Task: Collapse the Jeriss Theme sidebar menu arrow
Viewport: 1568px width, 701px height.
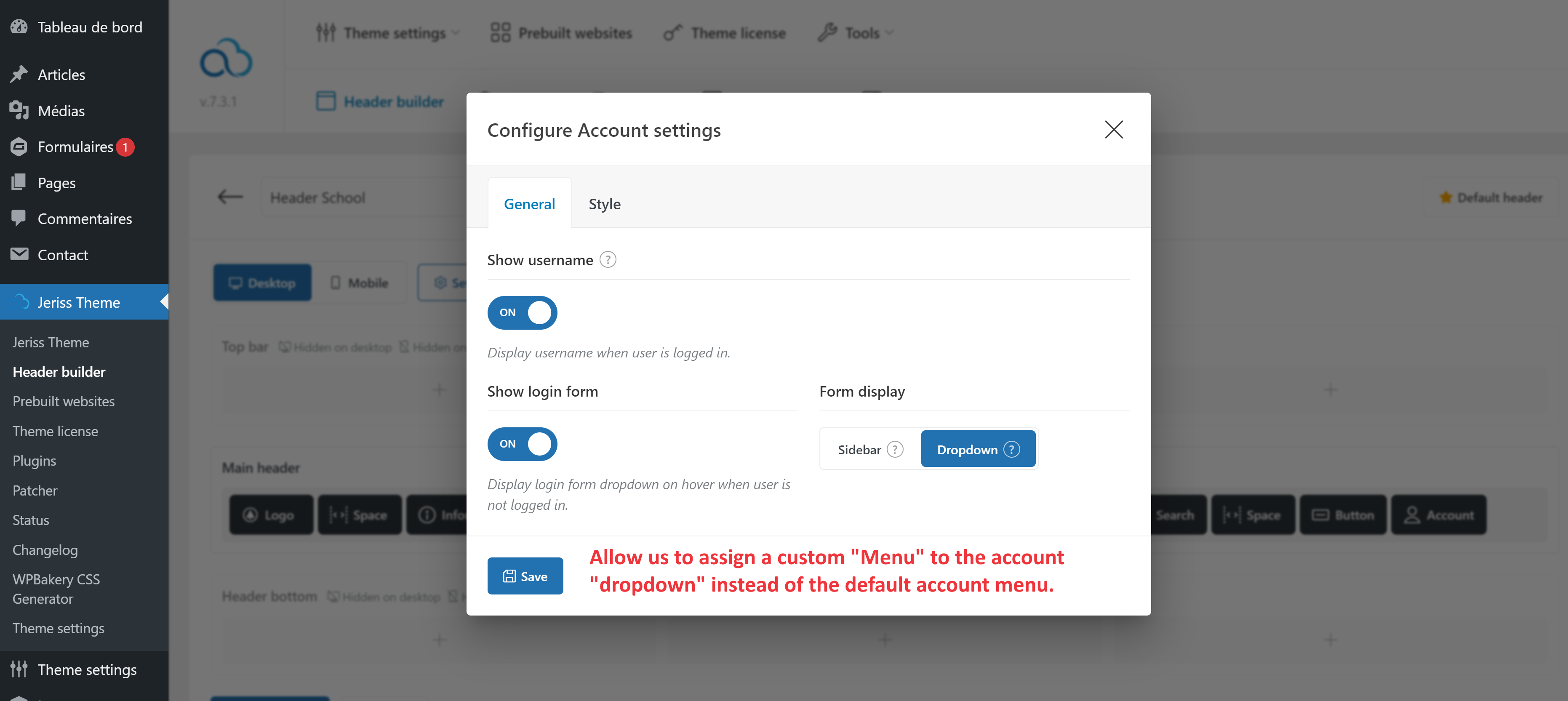Action: coord(164,301)
